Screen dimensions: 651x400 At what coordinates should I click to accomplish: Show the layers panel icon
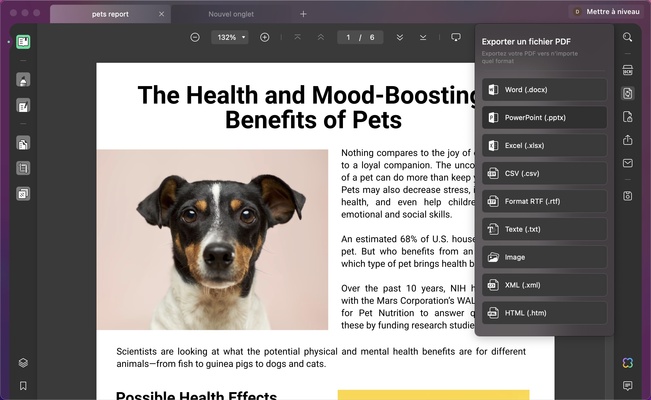click(x=23, y=363)
